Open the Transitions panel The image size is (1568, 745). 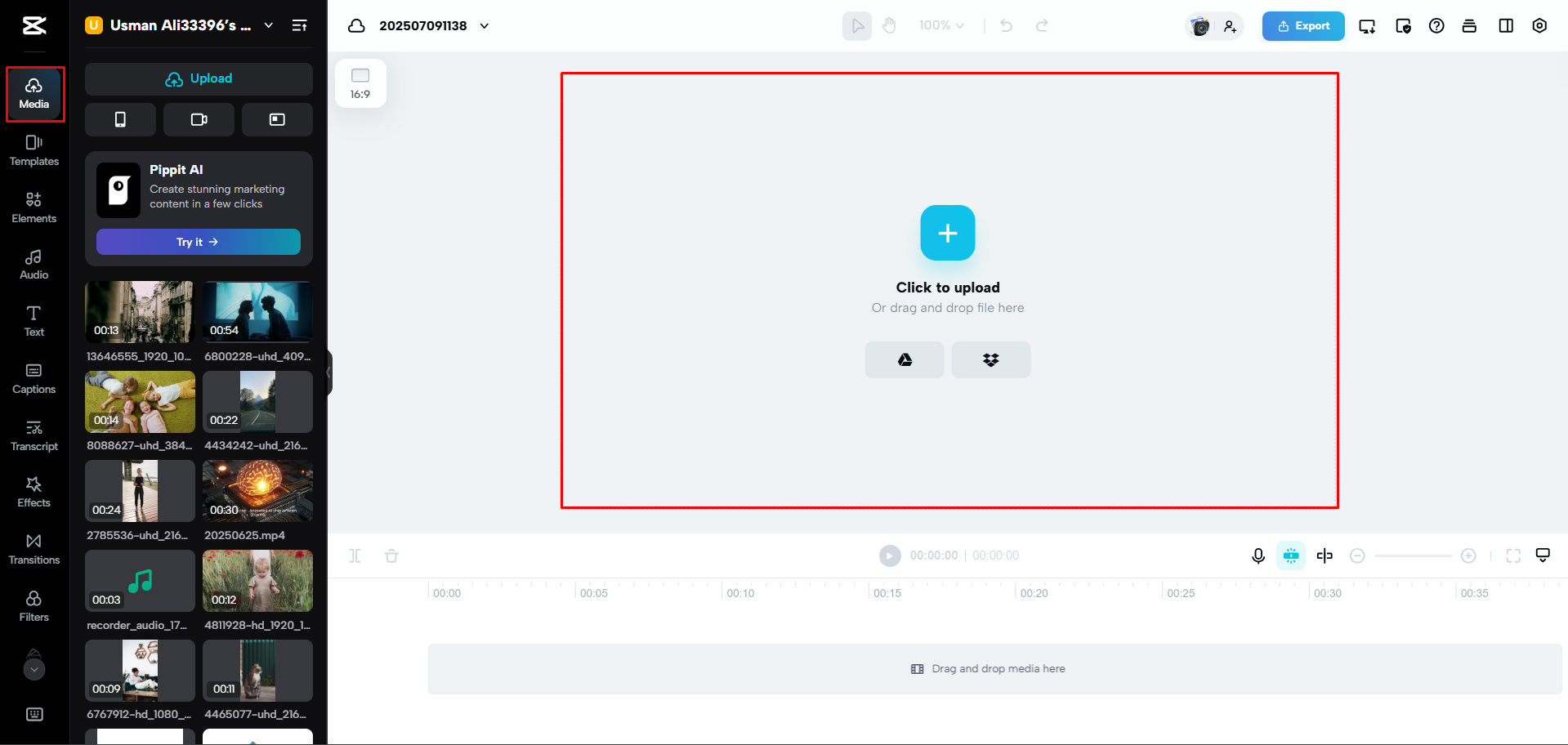coord(34,549)
